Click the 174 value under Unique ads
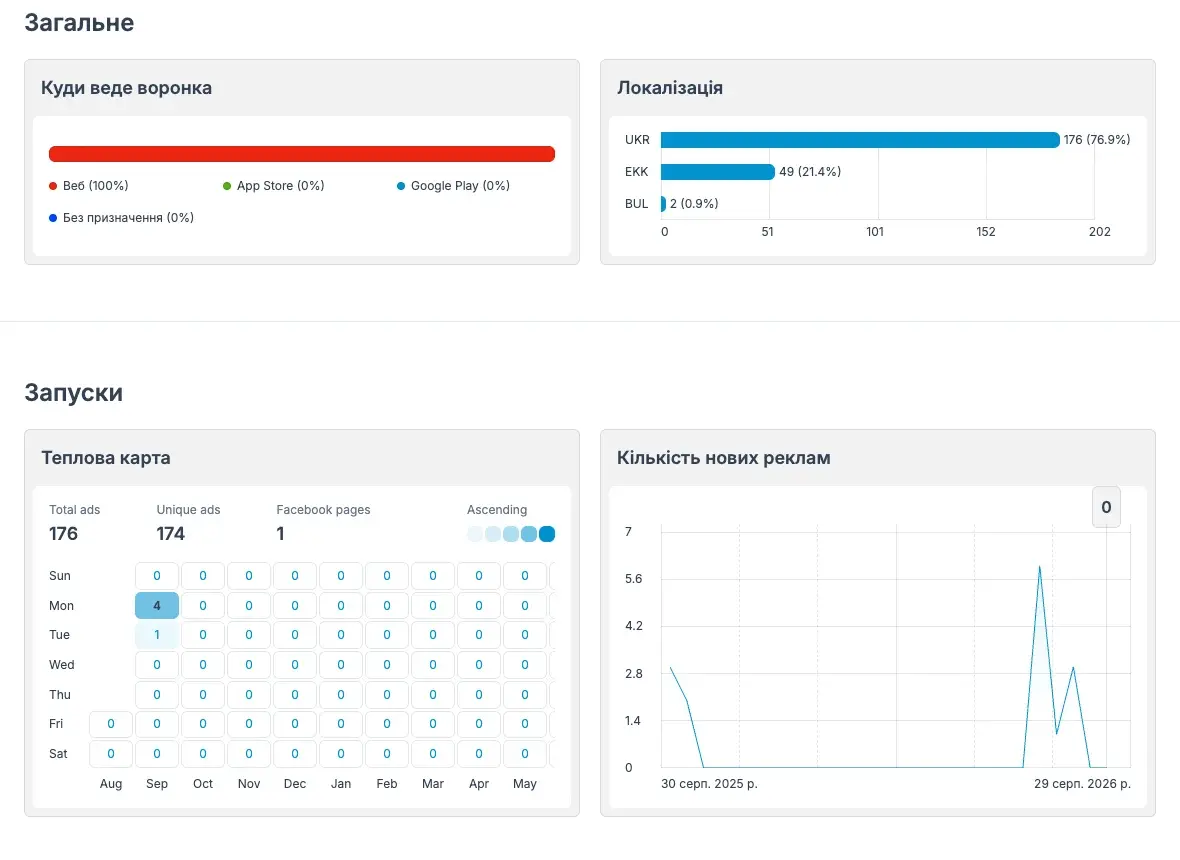The width and height of the screenshot is (1180, 860). [171, 534]
